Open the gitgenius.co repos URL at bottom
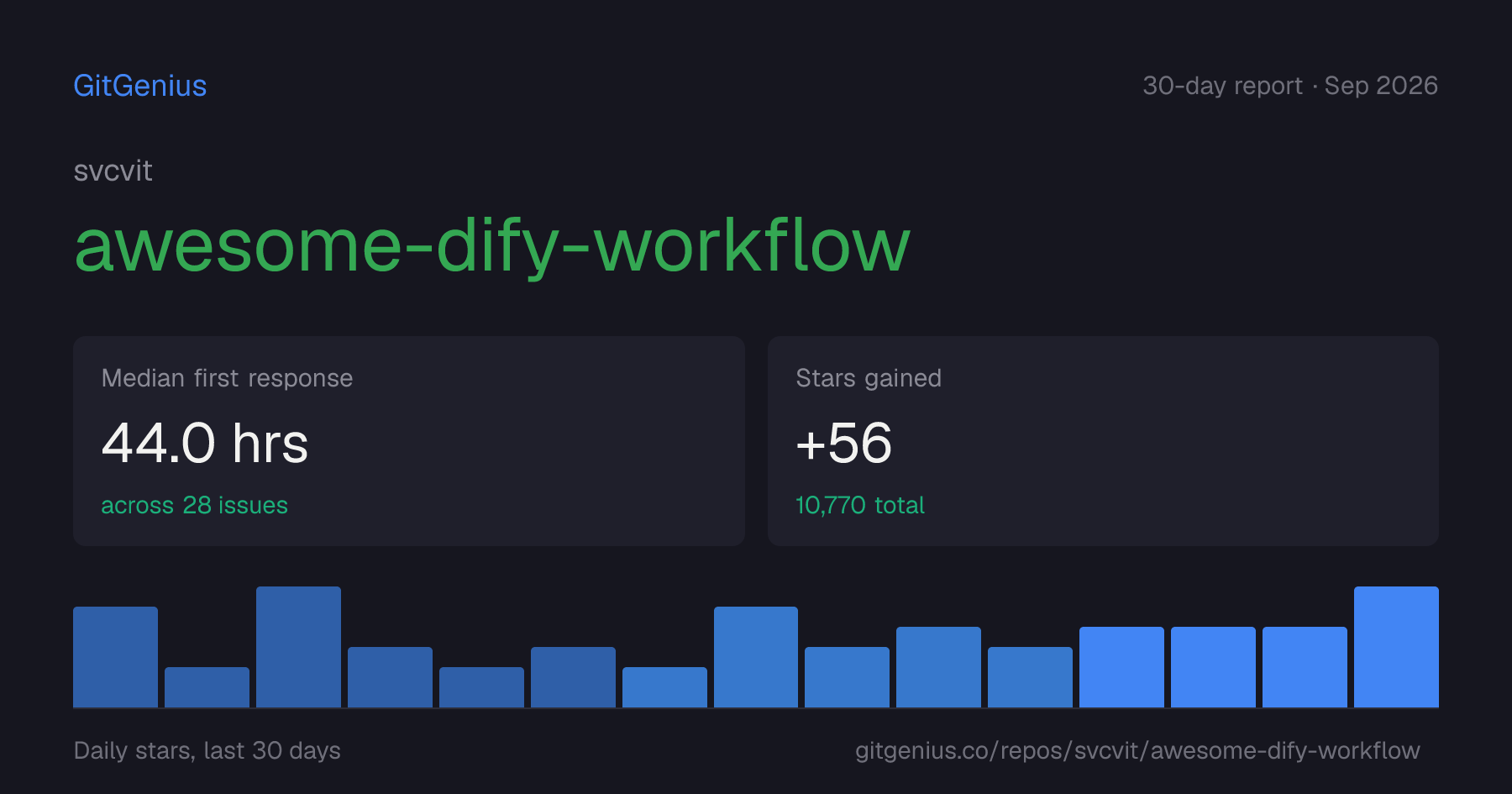This screenshot has width=1512, height=794. [x=1137, y=750]
